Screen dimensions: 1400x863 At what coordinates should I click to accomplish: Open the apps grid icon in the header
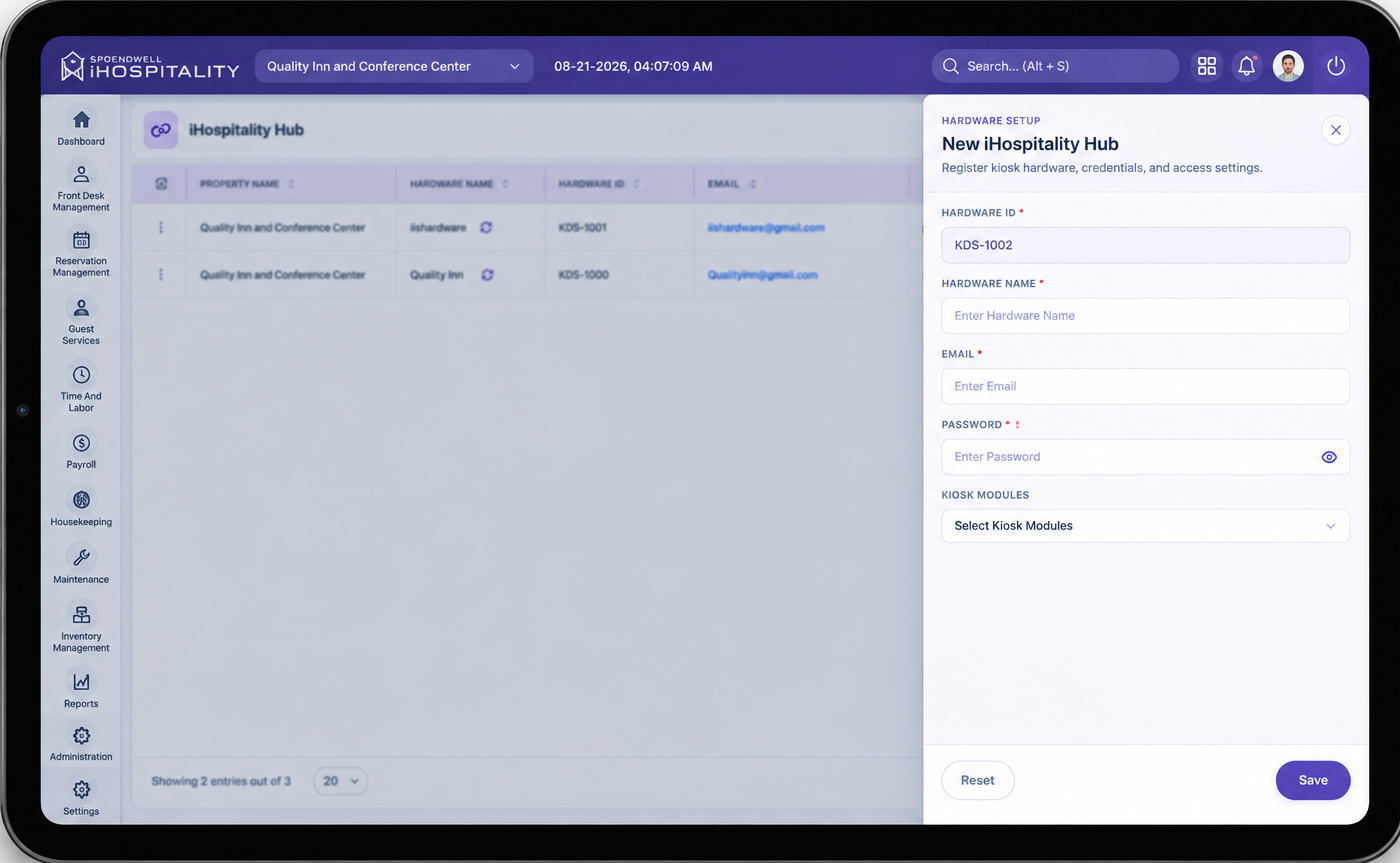pyautogui.click(x=1207, y=66)
